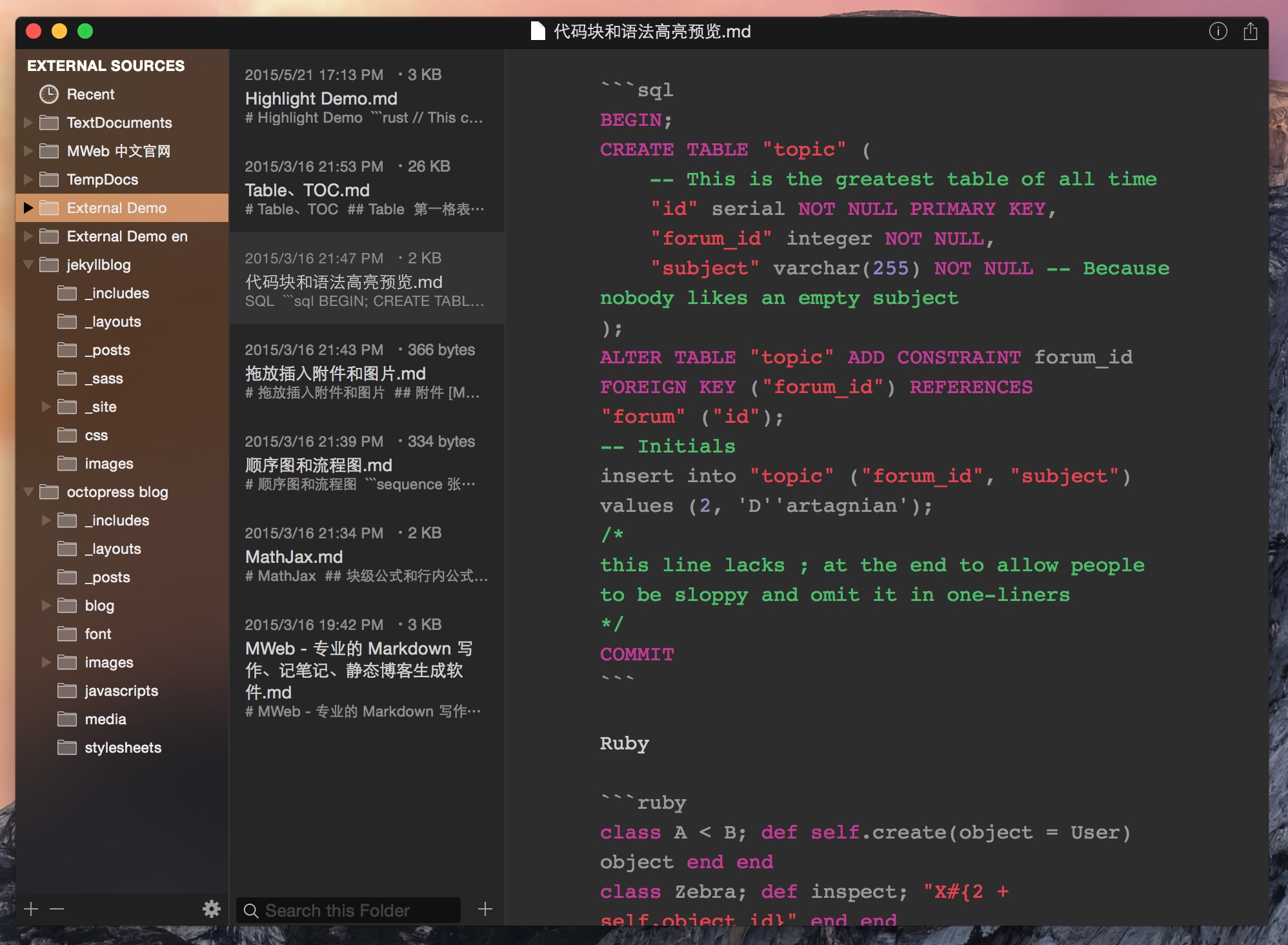Screen dimensions: 1288x945
Task: Expand the _site folder
Action: pyautogui.click(x=46, y=407)
